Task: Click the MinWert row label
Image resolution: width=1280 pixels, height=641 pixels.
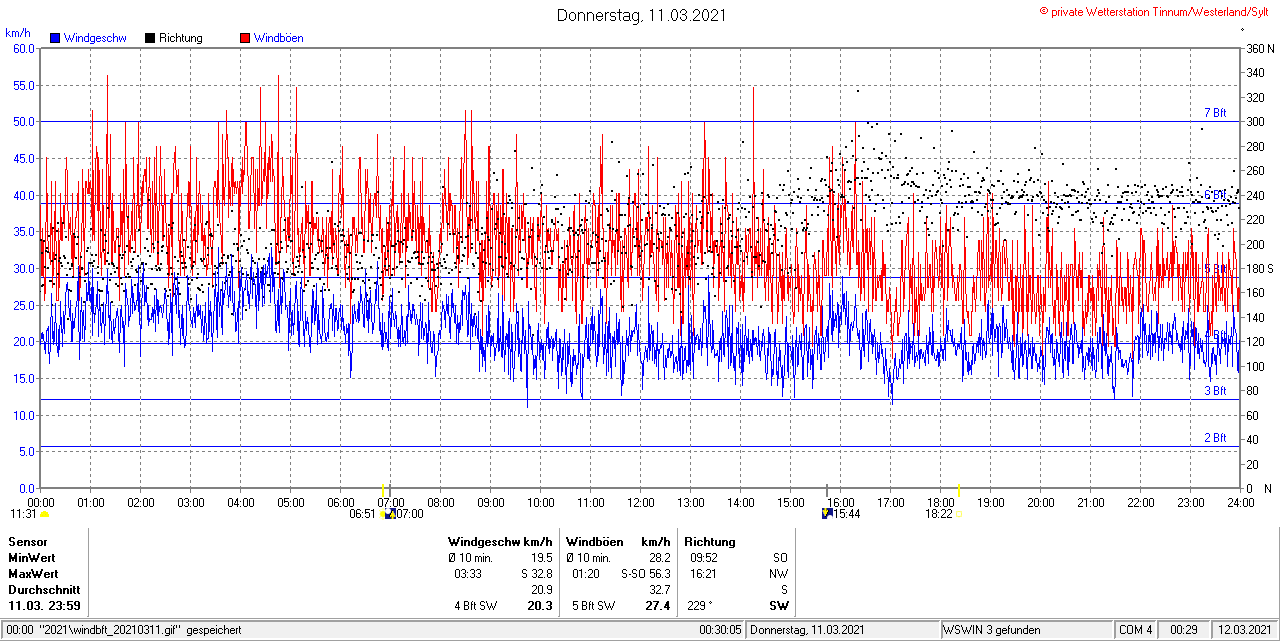Action: point(32,558)
